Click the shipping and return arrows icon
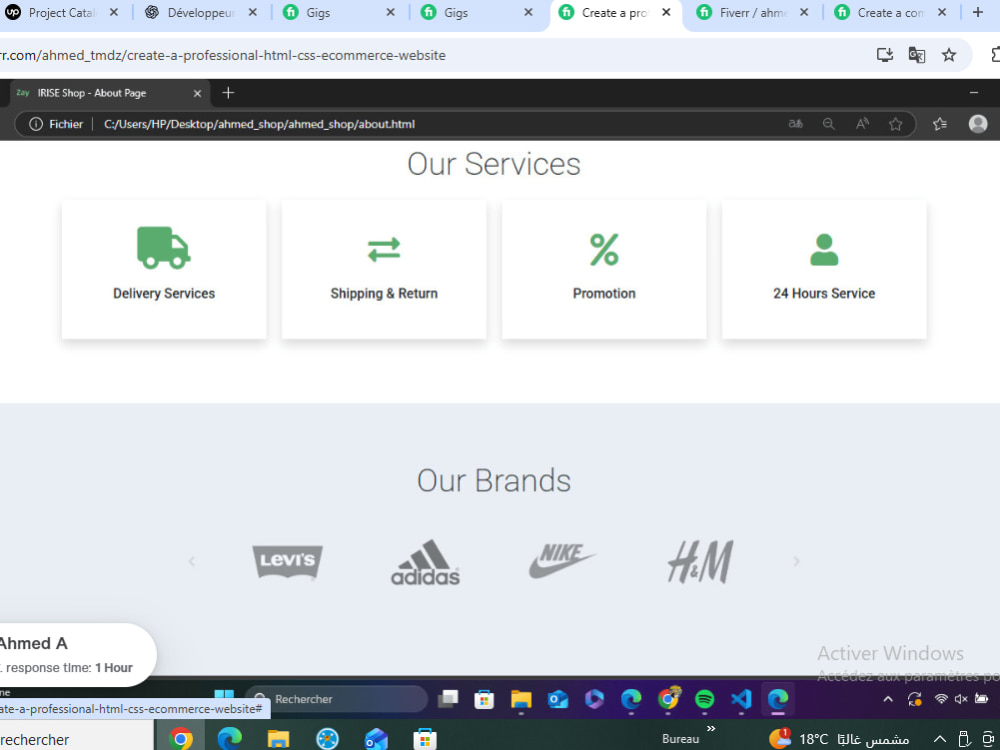Image resolution: width=1000 pixels, height=750 pixels. click(x=384, y=249)
